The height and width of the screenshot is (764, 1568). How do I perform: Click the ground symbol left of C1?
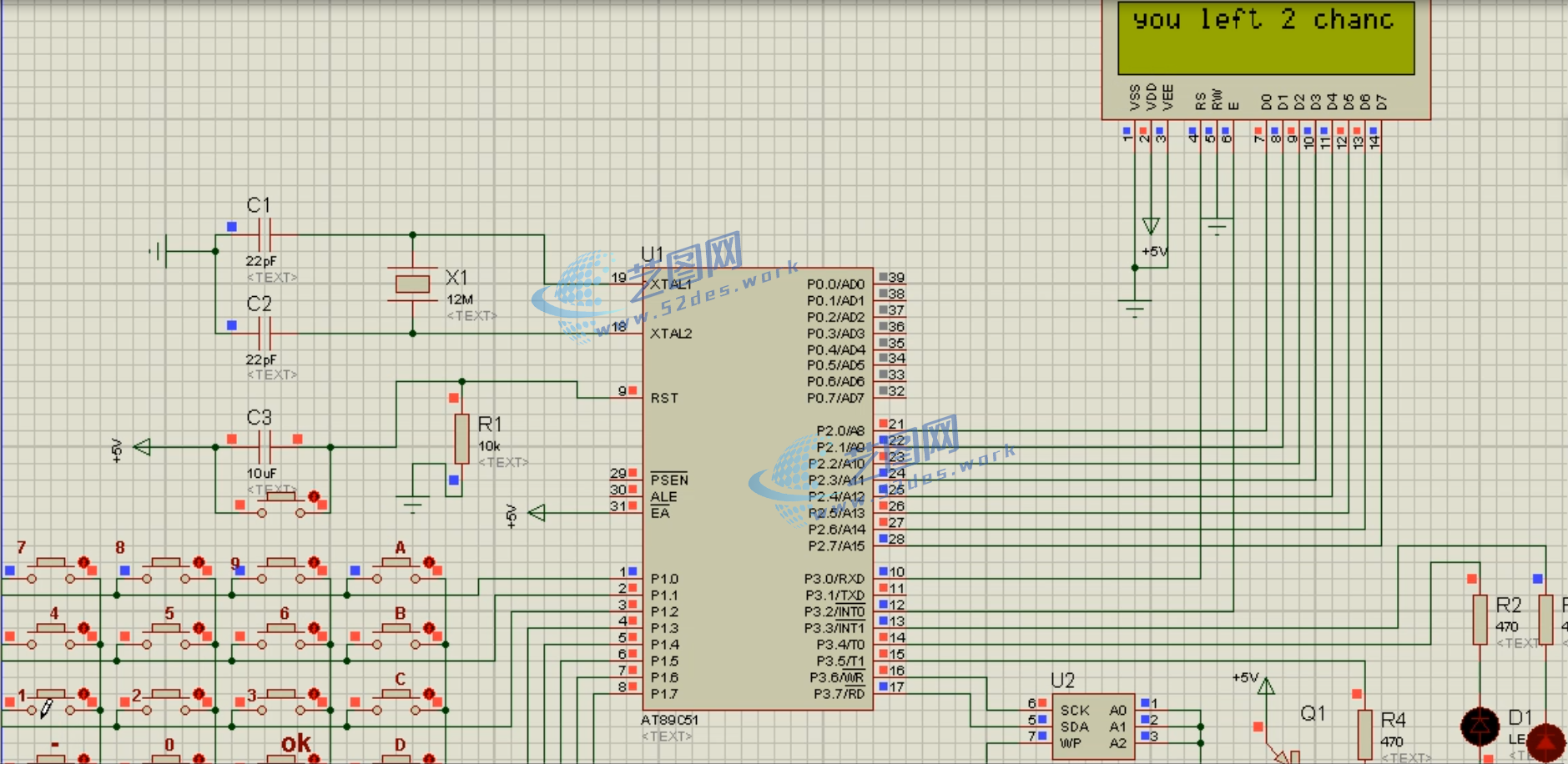[160, 250]
